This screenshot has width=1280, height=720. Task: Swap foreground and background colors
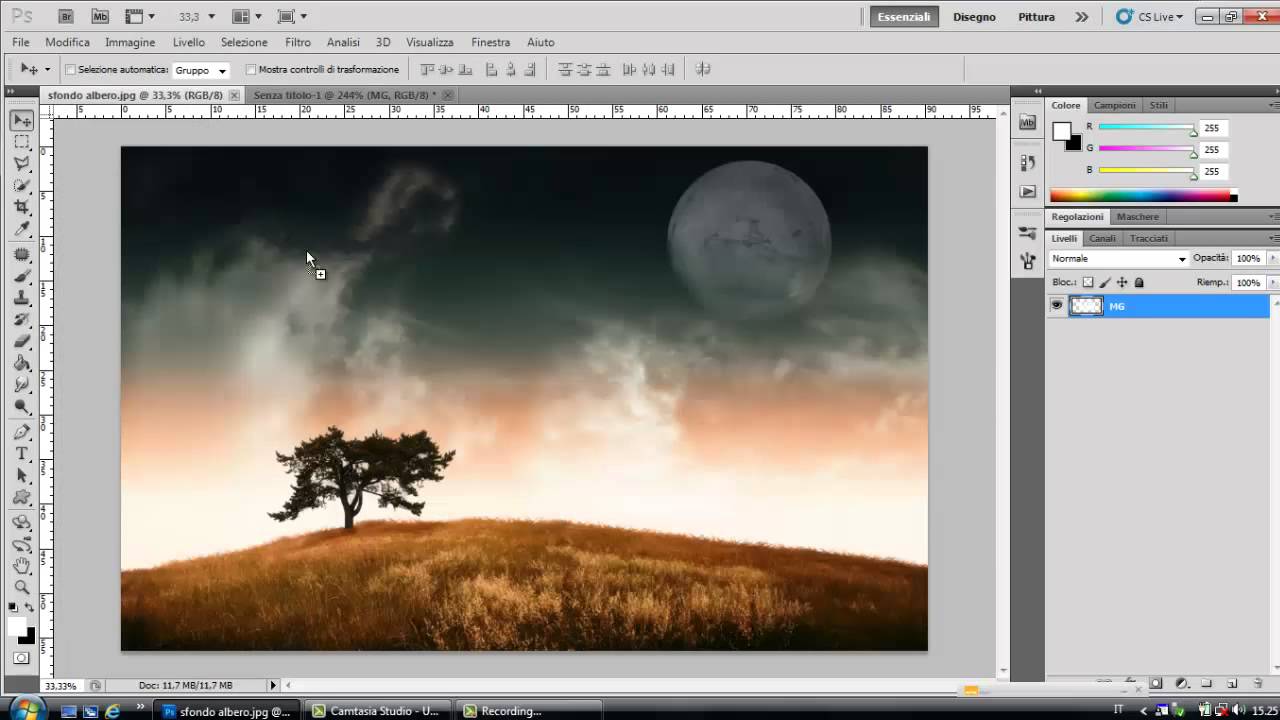pos(30,608)
